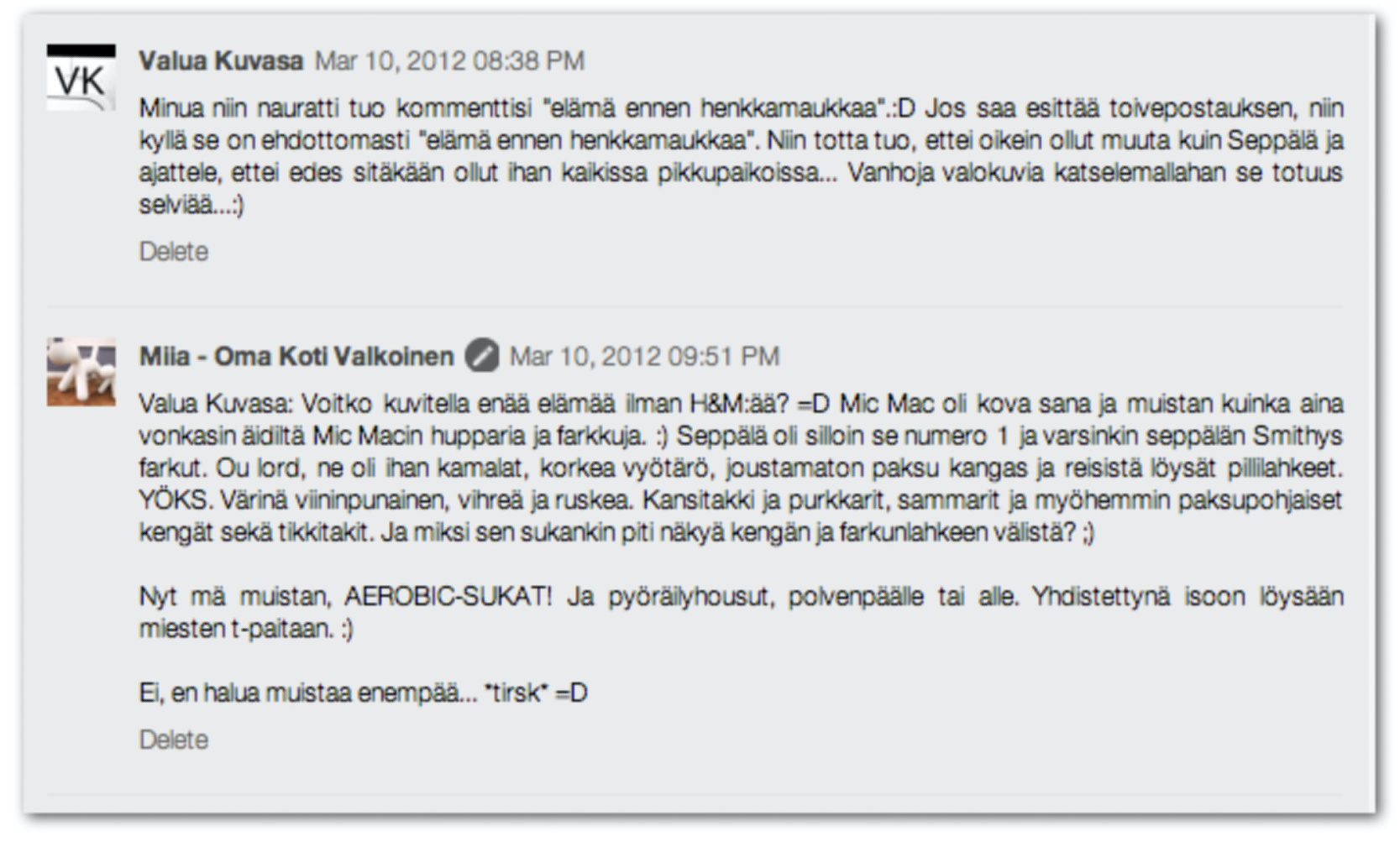Delete Miia's reply comment

click(174, 740)
